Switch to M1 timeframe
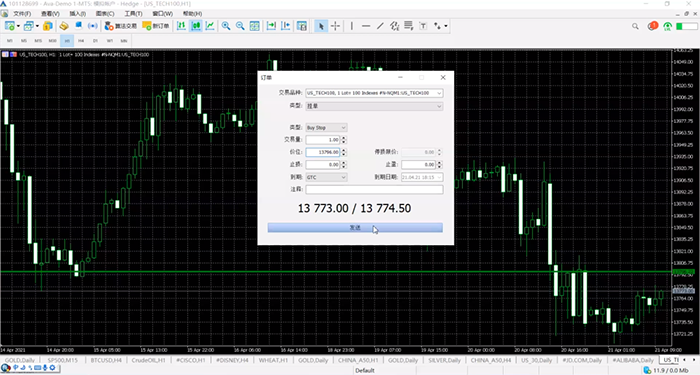 pyautogui.click(x=10, y=41)
